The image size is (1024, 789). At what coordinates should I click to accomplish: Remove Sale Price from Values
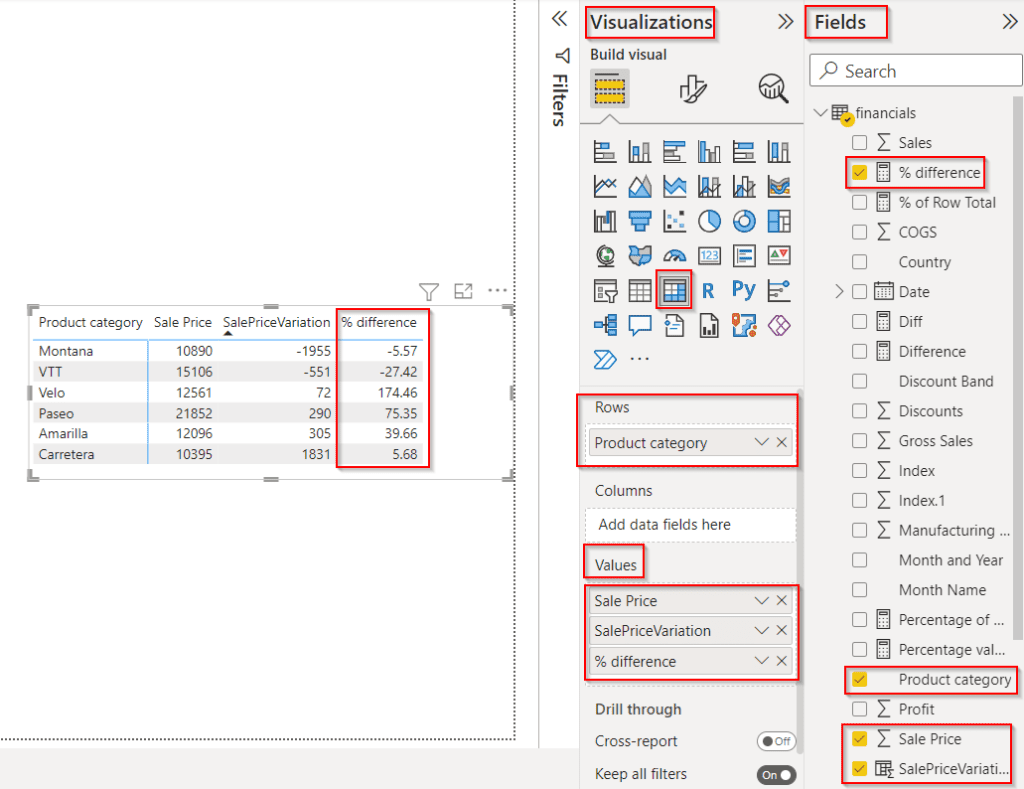coord(782,600)
